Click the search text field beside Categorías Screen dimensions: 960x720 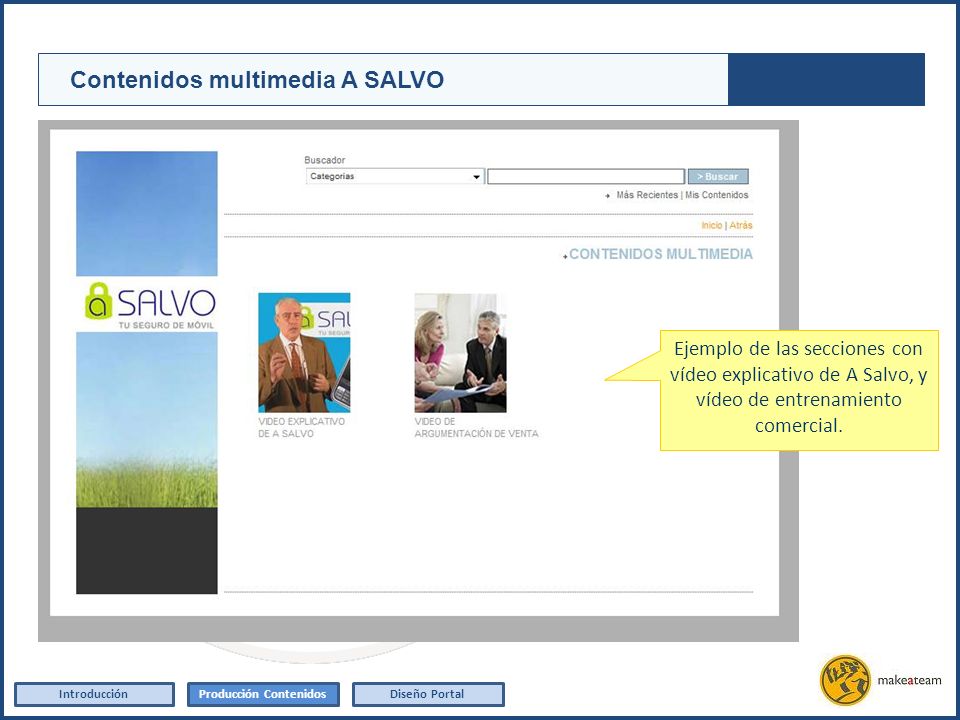586,176
